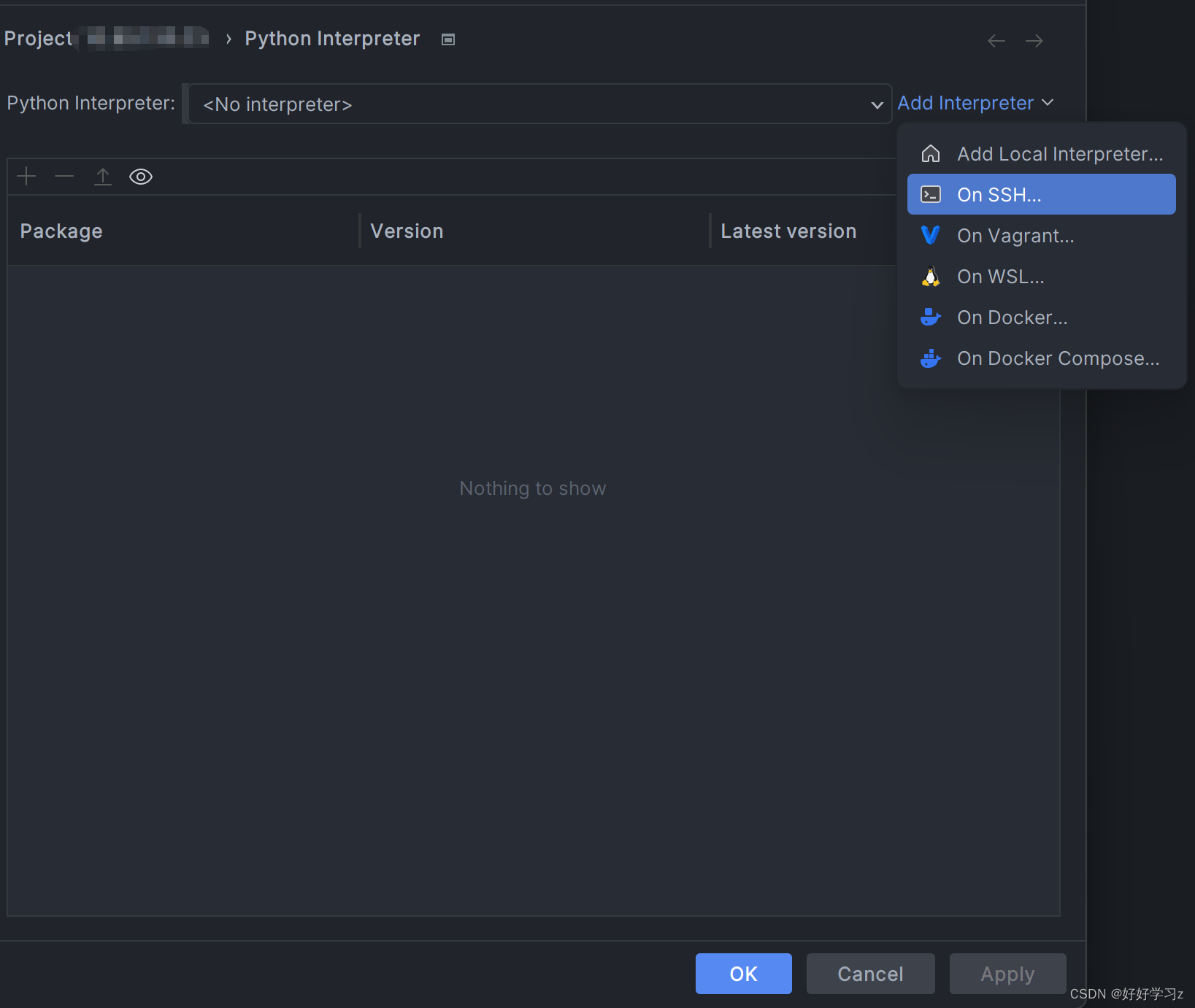Navigate forward using the right arrow icon
The height and width of the screenshot is (1008, 1195).
pyautogui.click(x=1034, y=40)
